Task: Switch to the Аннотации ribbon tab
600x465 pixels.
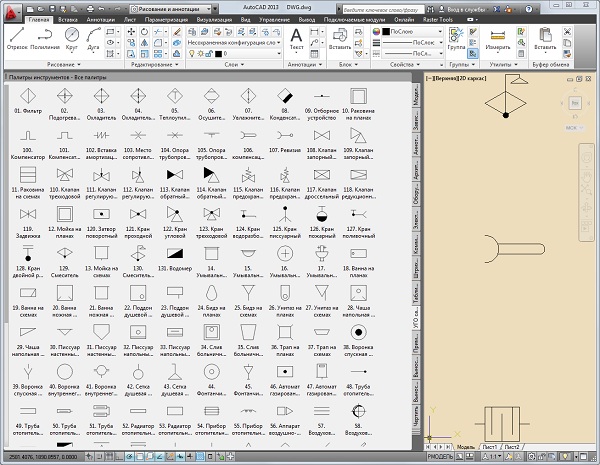Action: [102, 19]
